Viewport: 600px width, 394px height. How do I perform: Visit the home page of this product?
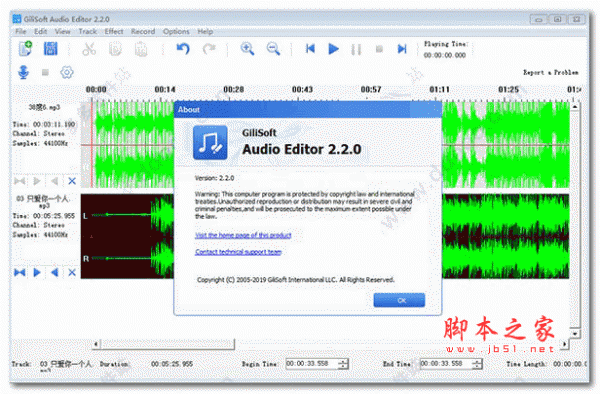click(x=243, y=235)
